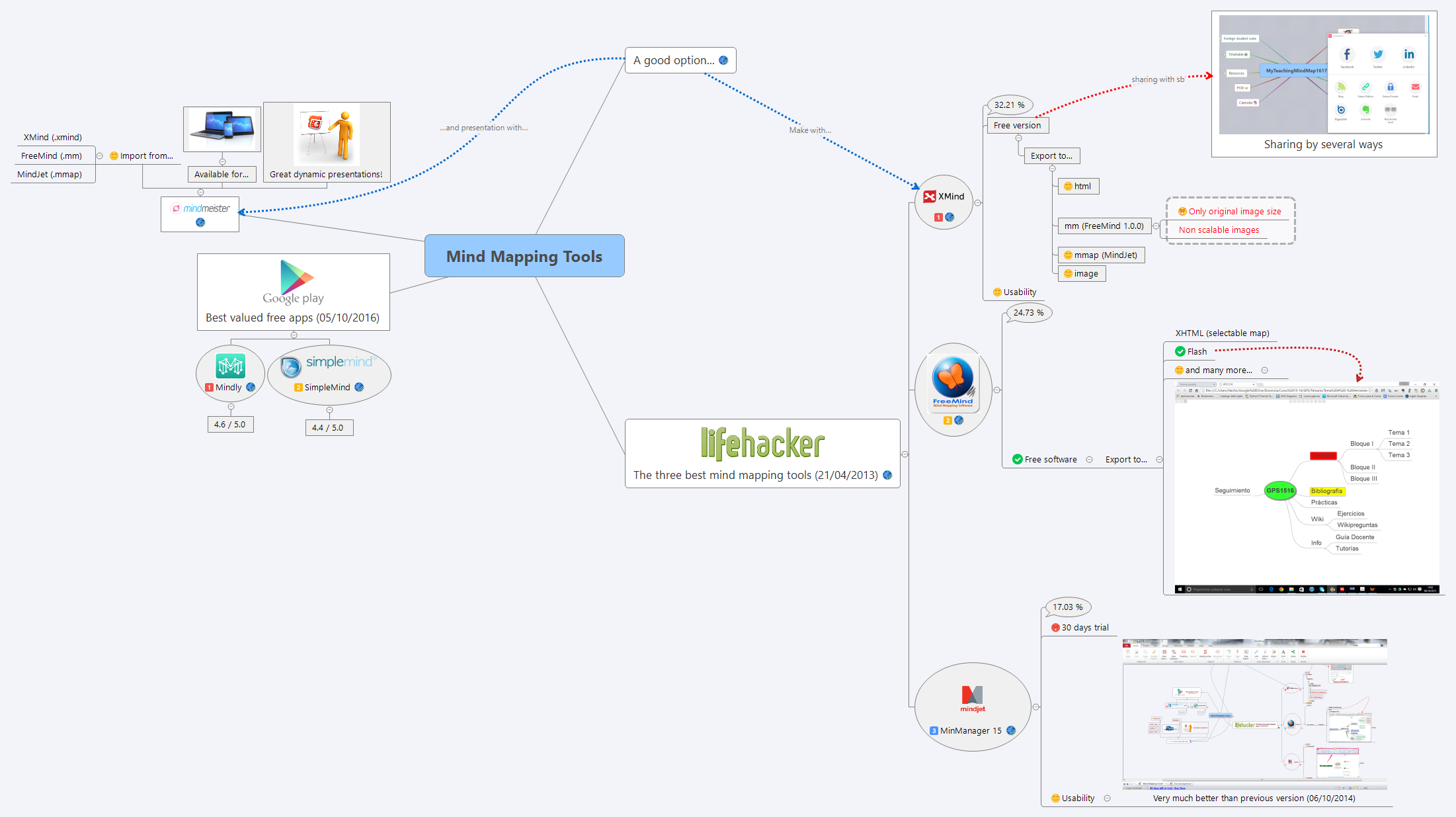Viewport: 1456px width, 817px height.
Task: Toggle the Flash checkmark under XHTML
Action: pos(1180,351)
